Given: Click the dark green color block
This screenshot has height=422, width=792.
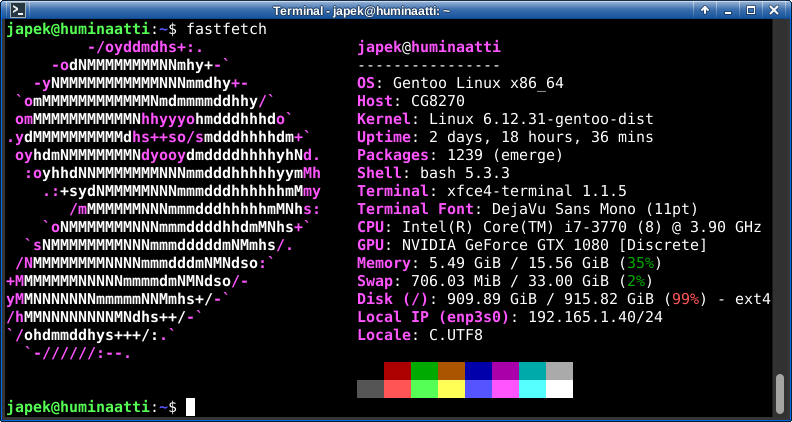Looking at the screenshot, I should tap(425, 371).
